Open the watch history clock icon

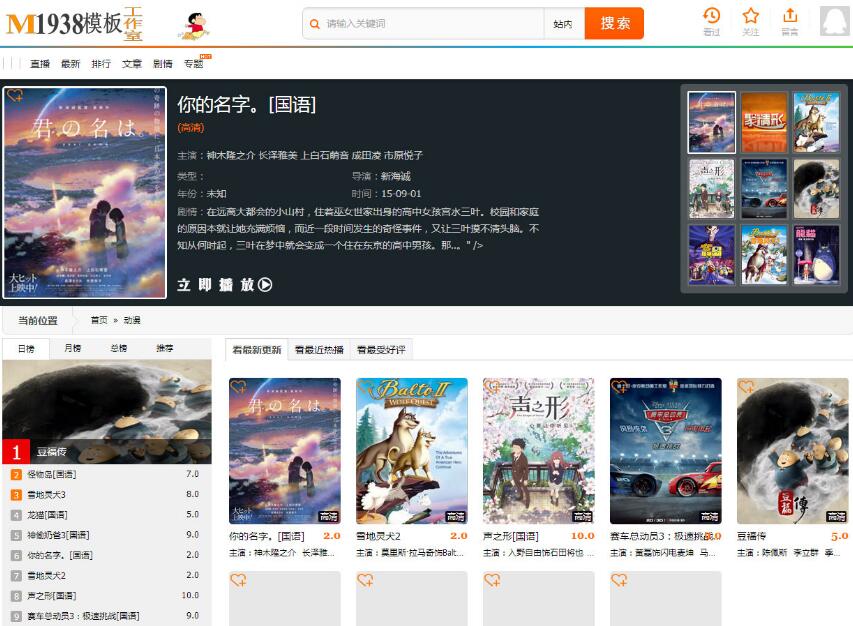[x=711, y=16]
